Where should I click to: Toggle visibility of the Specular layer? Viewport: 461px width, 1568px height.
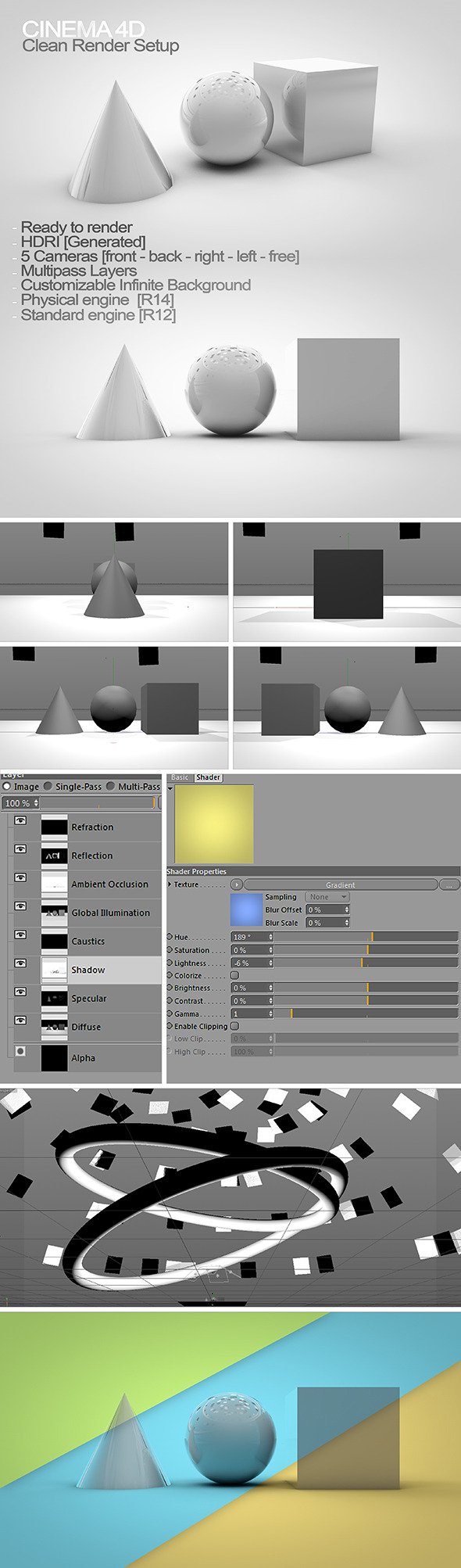(21, 992)
